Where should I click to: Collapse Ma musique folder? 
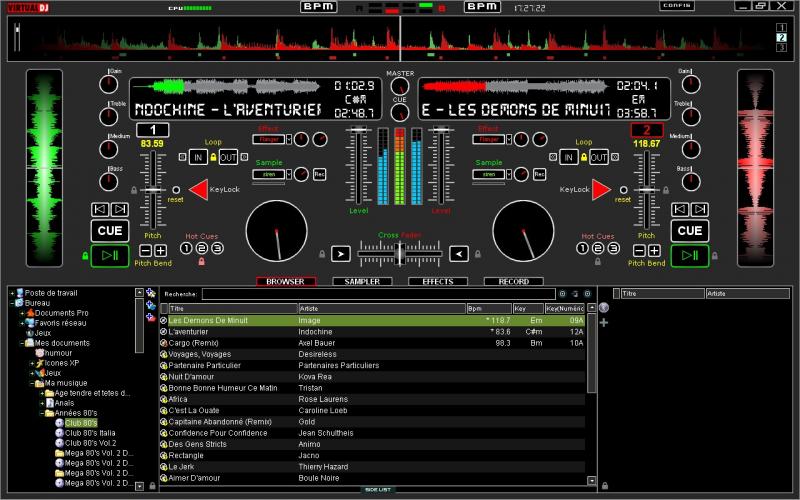coord(32,383)
